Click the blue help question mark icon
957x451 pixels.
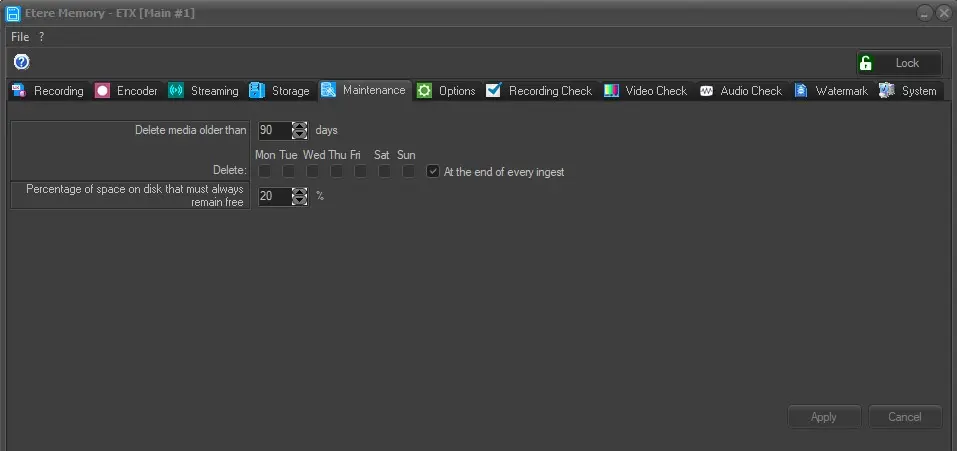pos(21,62)
